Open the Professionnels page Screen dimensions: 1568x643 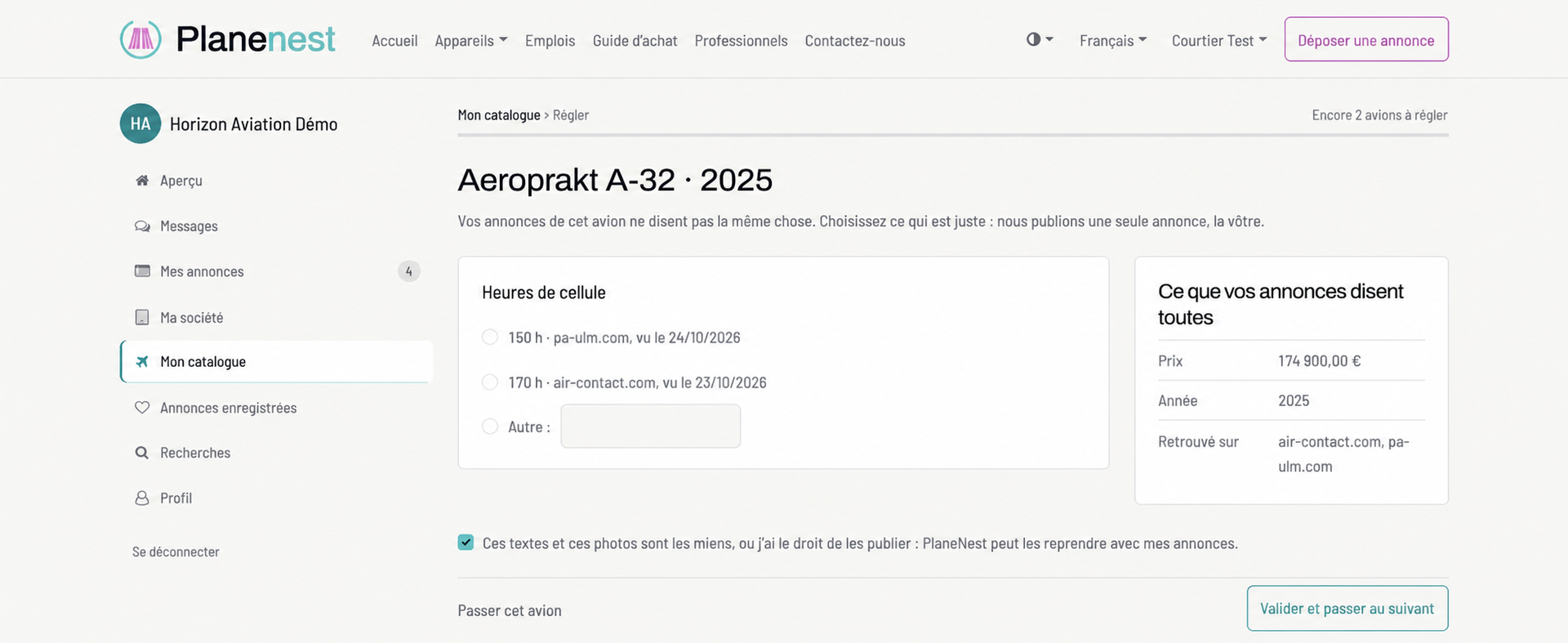click(741, 41)
